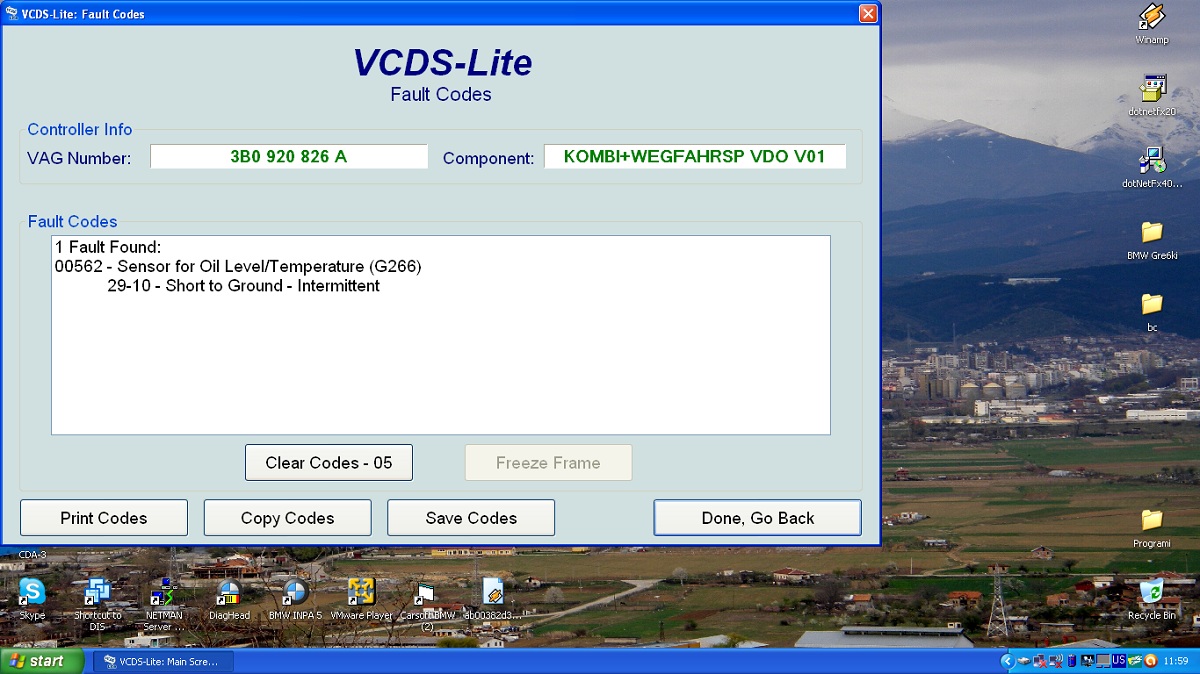The height and width of the screenshot is (674, 1200).
Task: Click the Clear Codes - 05 button
Action: [x=328, y=463]
